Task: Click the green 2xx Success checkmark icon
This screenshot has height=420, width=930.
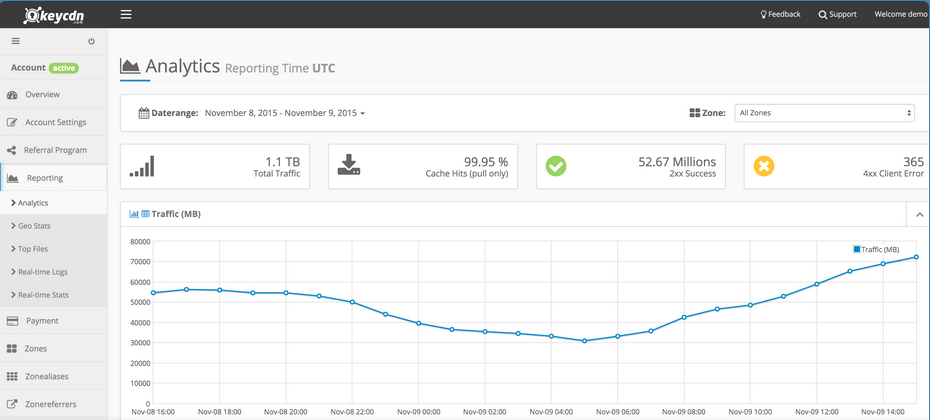Action: pyautogui.click(x=556, y=166)
